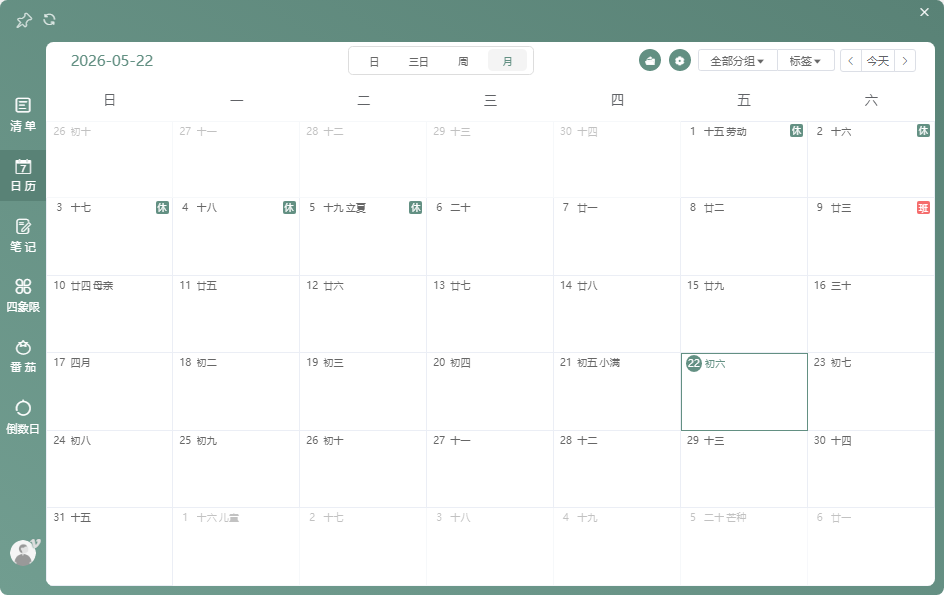
Task: Open the 笔记 notes sidebar section
Action: click(23, 235)
